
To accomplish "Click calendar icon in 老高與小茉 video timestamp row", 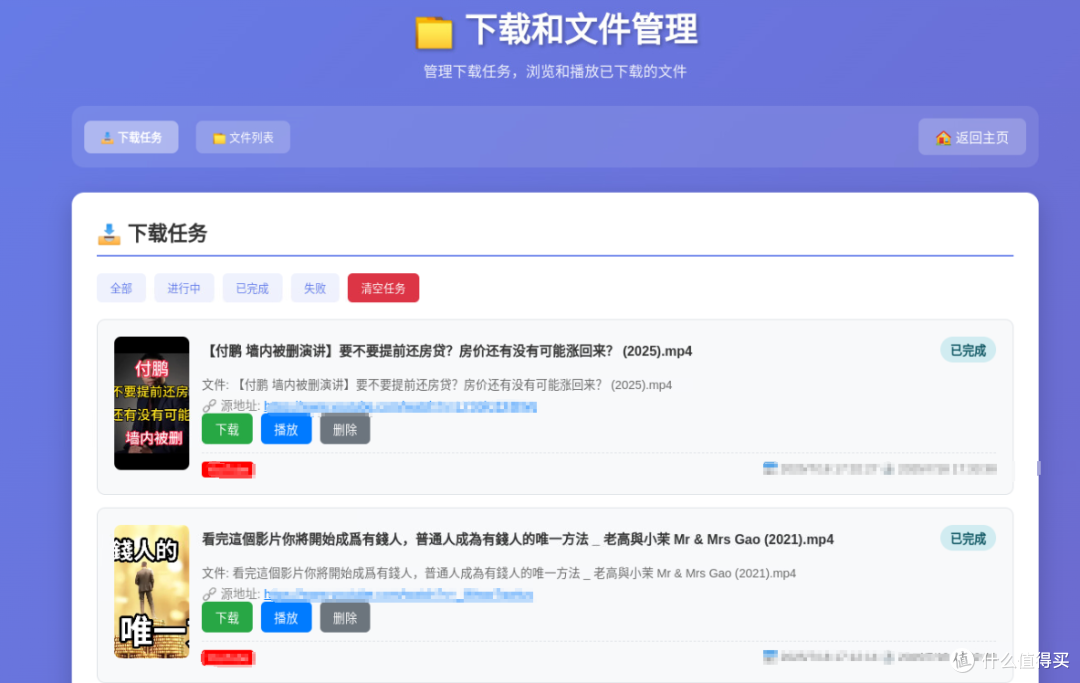I will pos(770,657).
